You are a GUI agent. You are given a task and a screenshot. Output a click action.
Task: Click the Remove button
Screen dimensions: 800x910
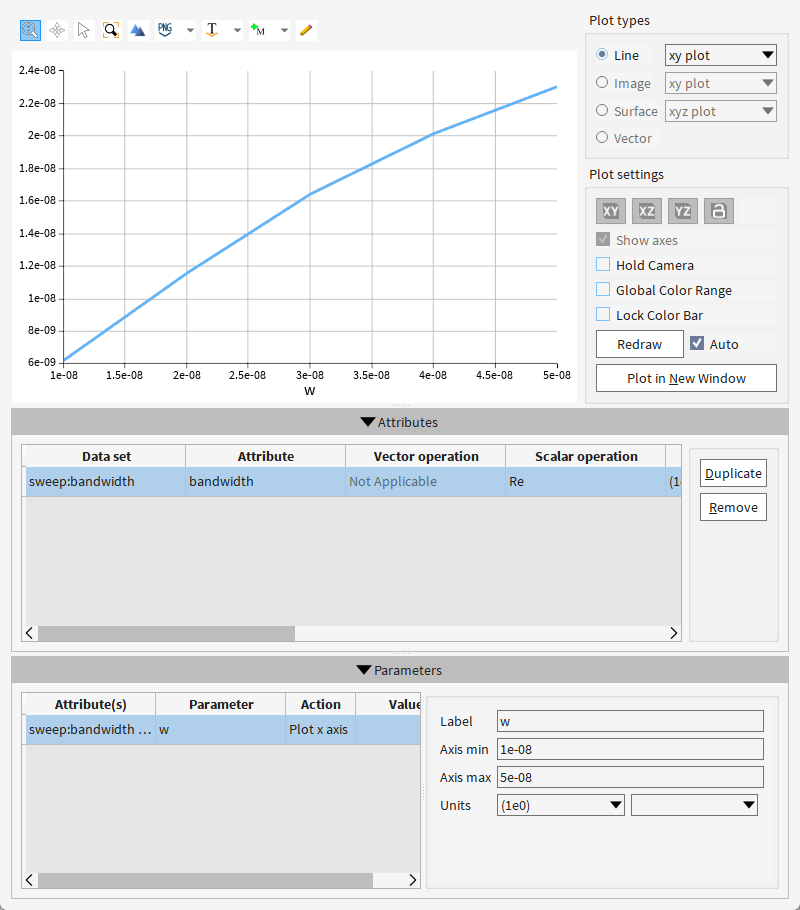[733, 507]
